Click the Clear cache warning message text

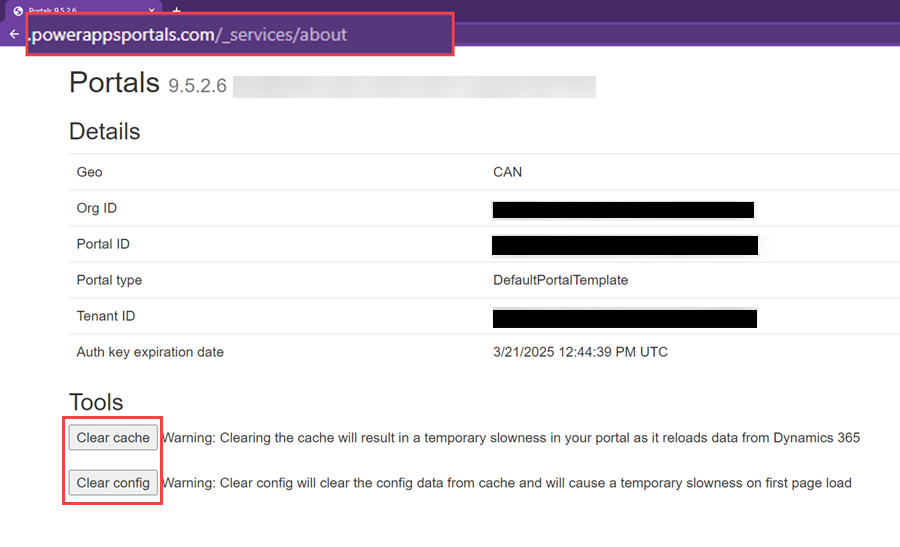[x=511, y=437]
